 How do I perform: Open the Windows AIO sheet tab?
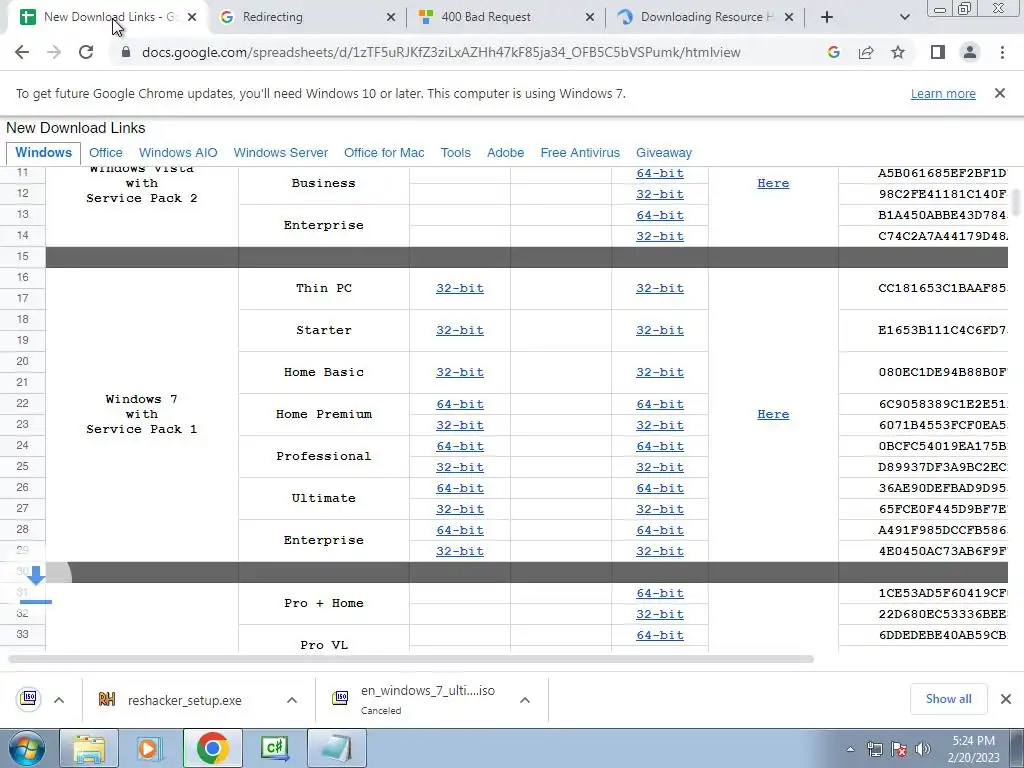(178, 153)
